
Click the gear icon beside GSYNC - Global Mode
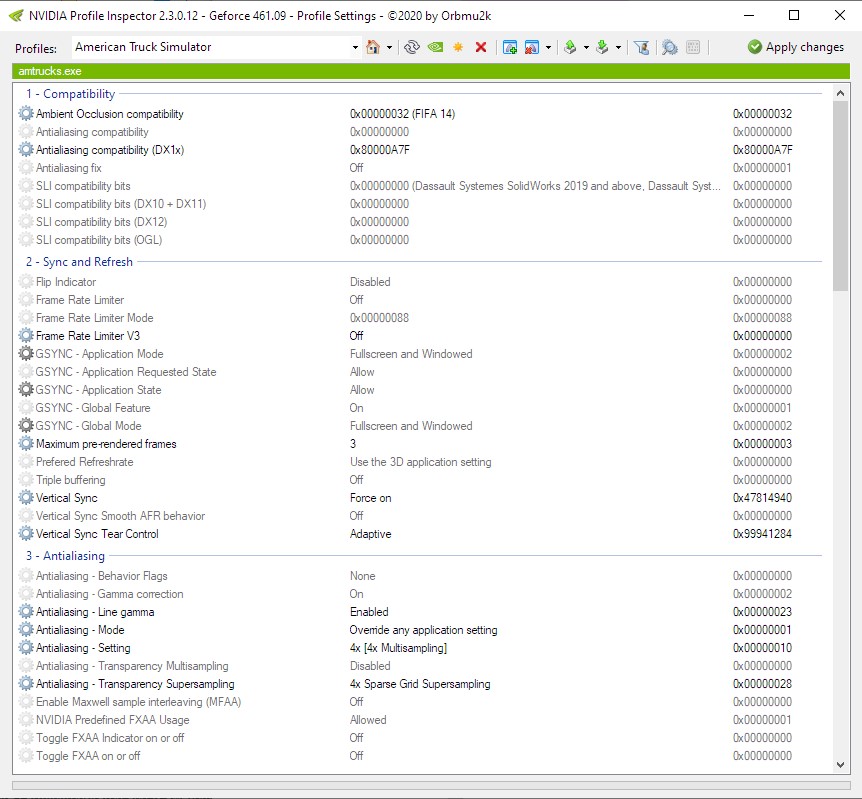coord(26,426)
